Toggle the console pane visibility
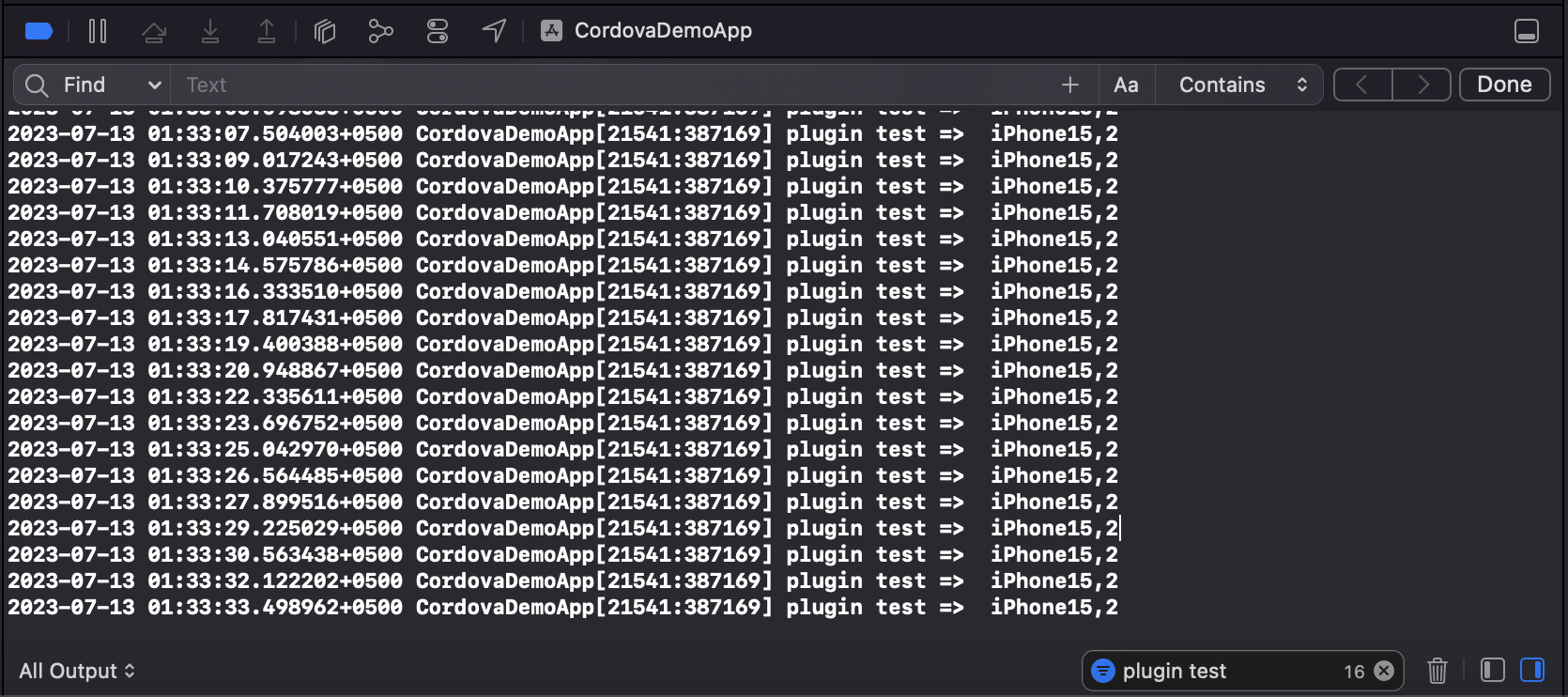Screen dimensions: 1568x697 [x=1532, y=670]
